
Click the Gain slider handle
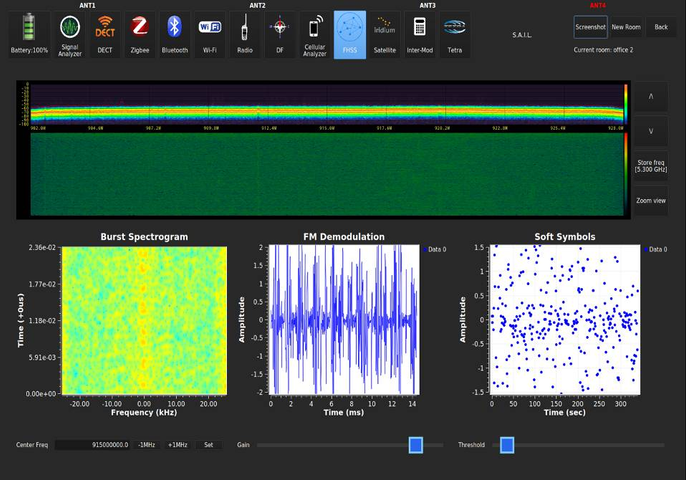[416, 445]
